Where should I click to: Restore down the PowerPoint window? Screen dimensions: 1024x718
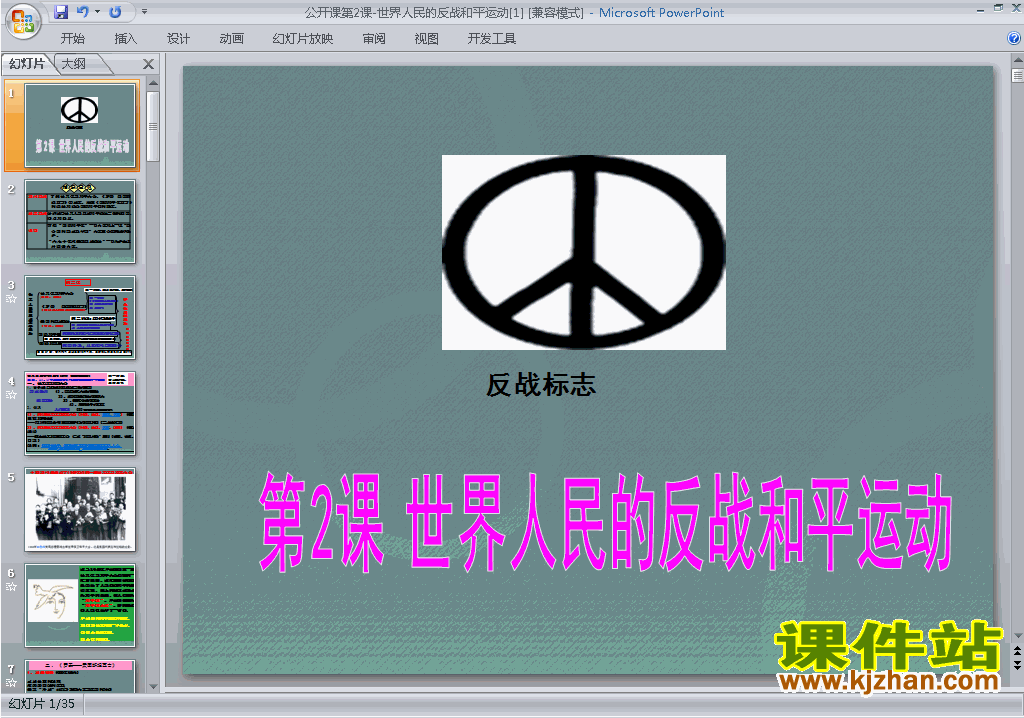[x=999, y=8]
